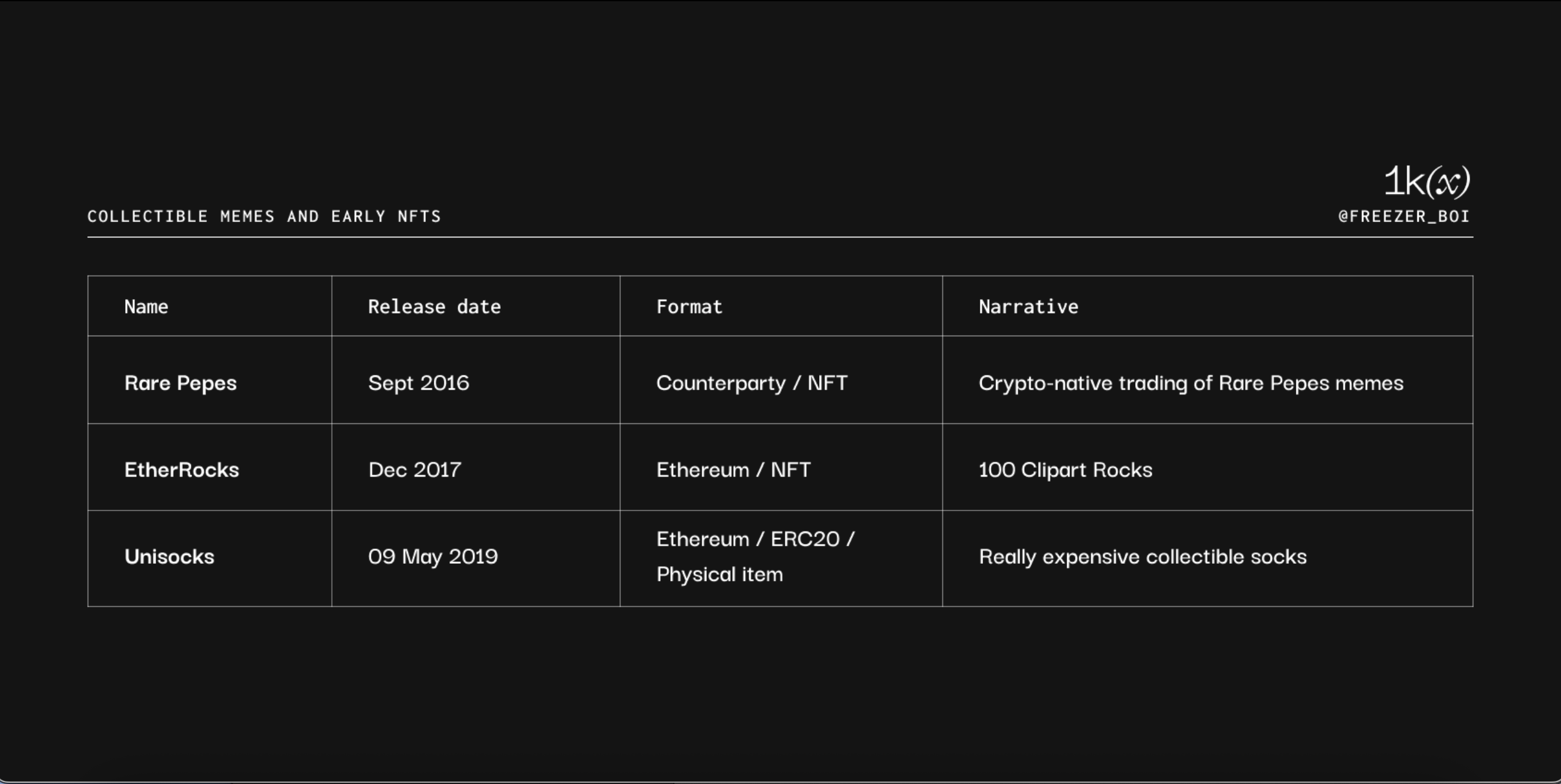Viewport: 1561px width, 784px height.
Task: Select the Unisocks name cell
Action: click(169, 556)
